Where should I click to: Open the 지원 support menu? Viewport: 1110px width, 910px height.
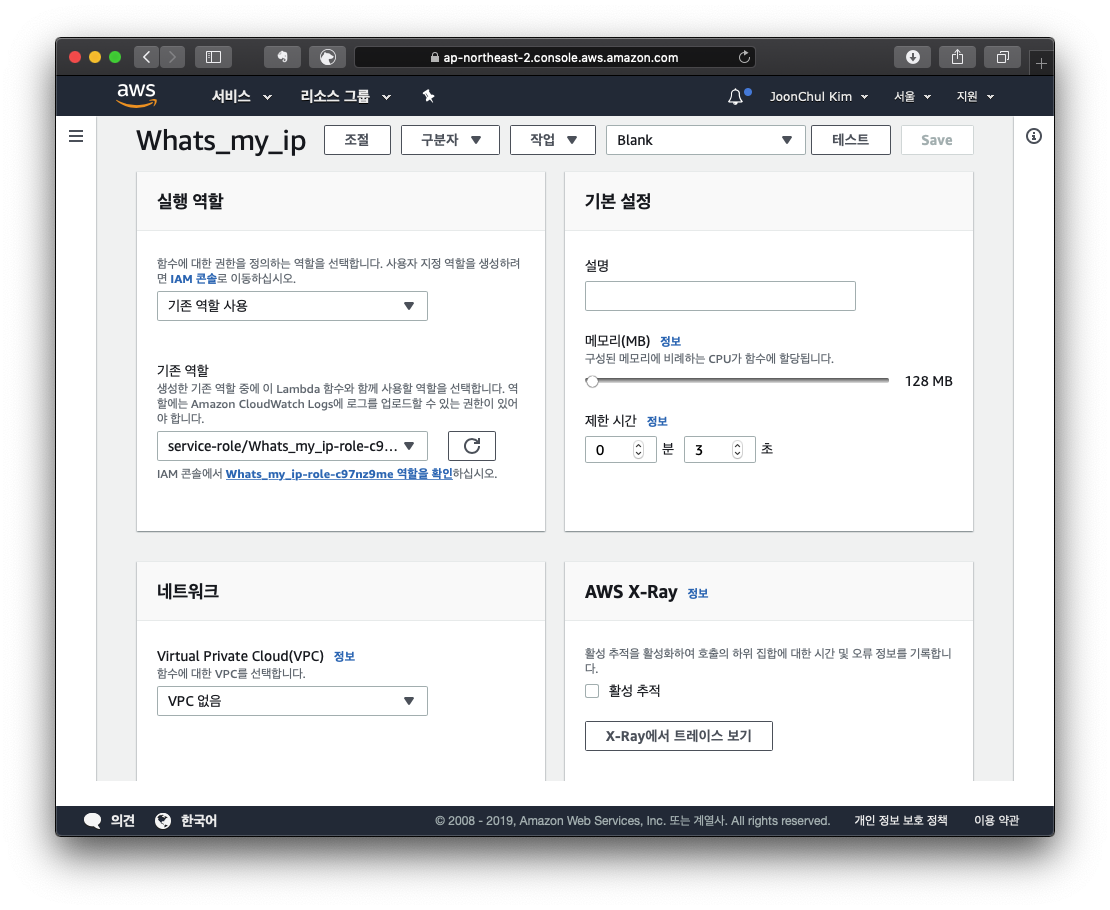(975, 96)
